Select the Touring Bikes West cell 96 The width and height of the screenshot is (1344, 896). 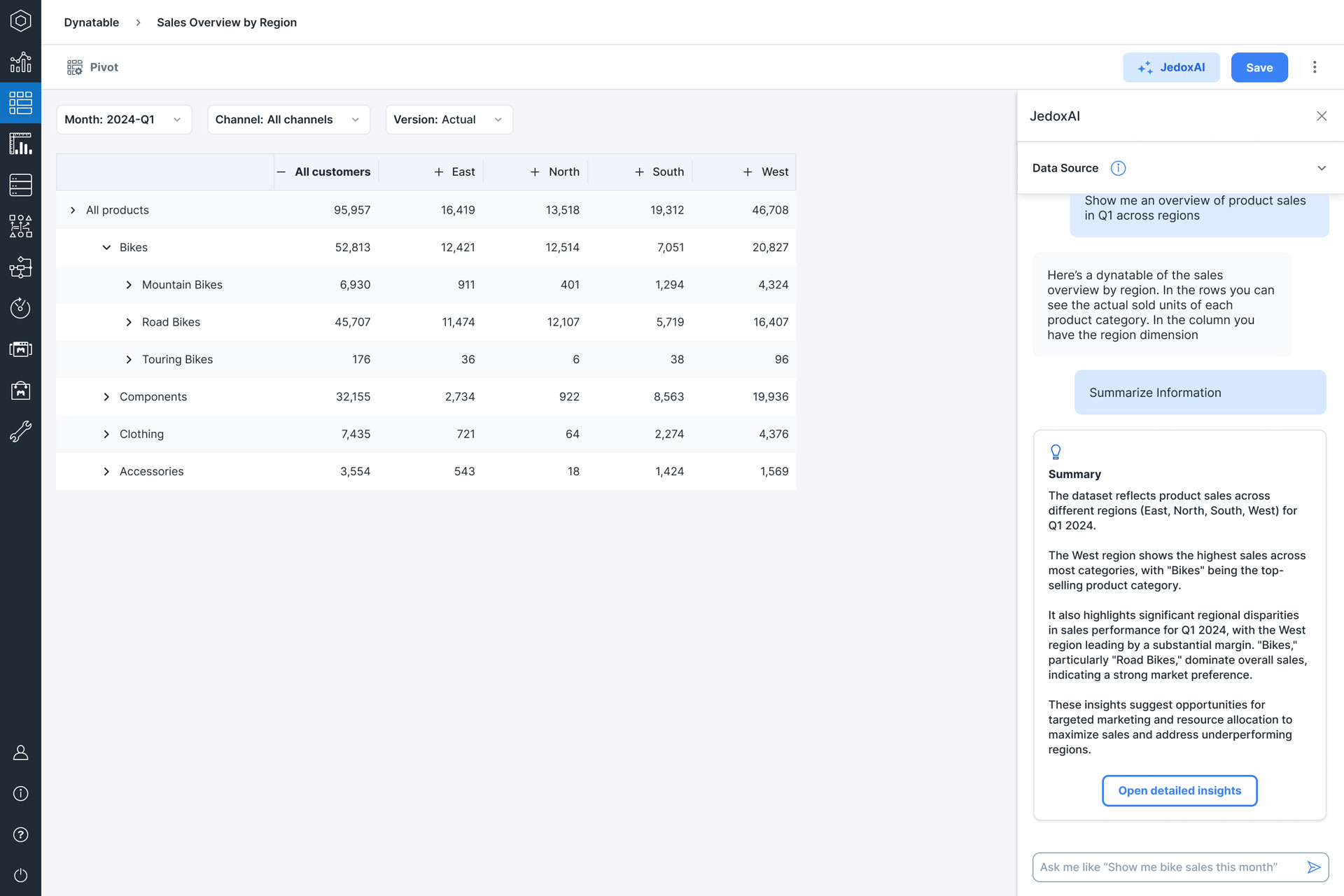pyautogui.click(x=781, y=359)
